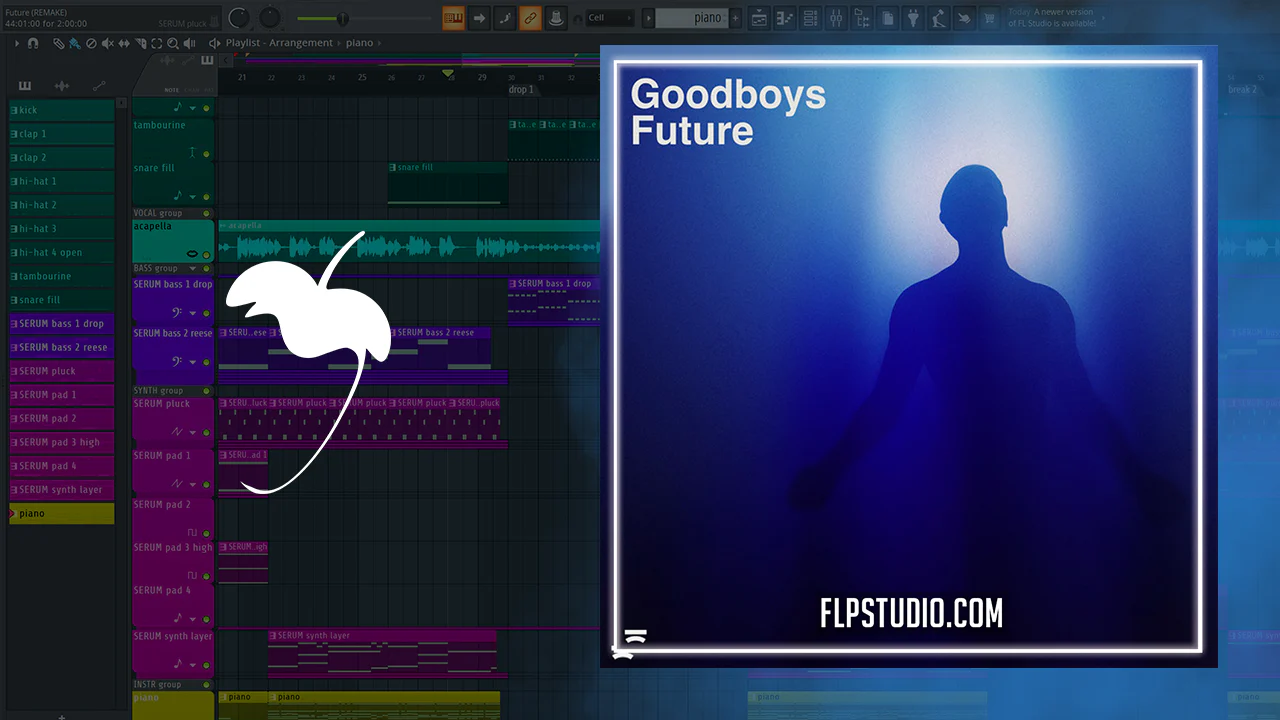Image resolution: width=1280 pixels, height=720 pixels.
Task: Toggle the link-to-controller chain icon
Action: click(x=531, y=18)
